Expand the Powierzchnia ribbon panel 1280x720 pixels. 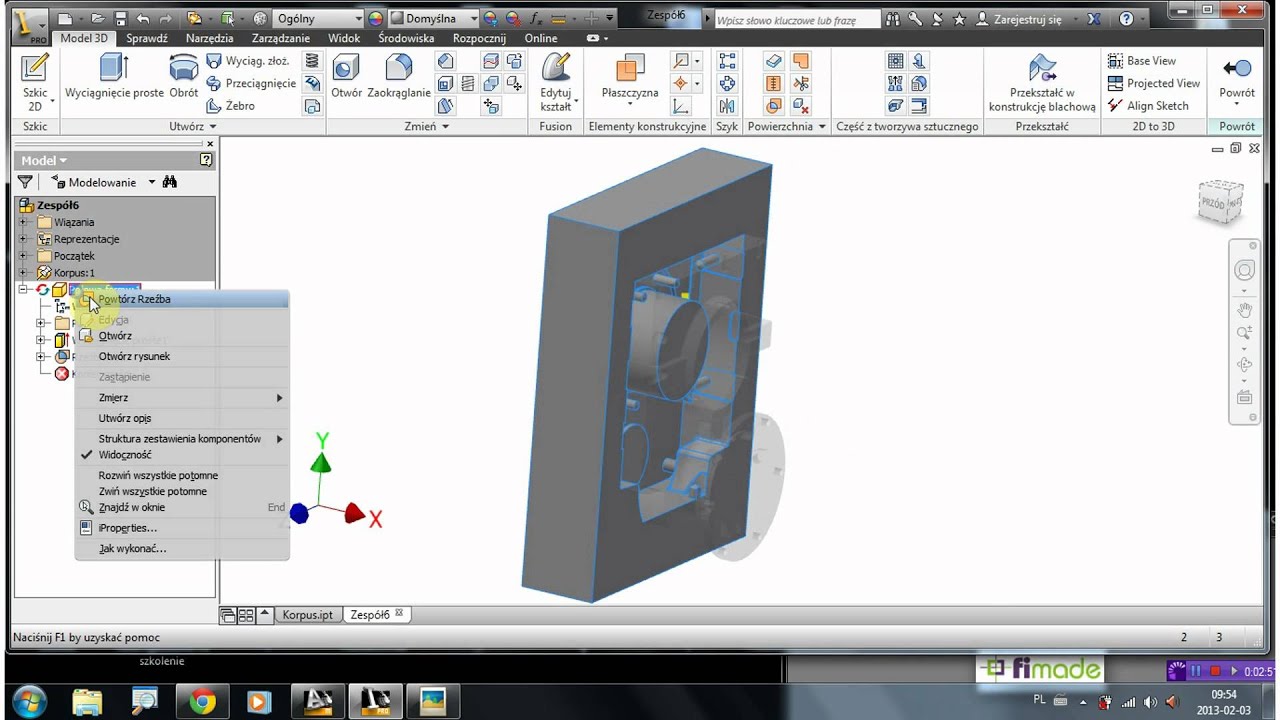coord(787,127)
